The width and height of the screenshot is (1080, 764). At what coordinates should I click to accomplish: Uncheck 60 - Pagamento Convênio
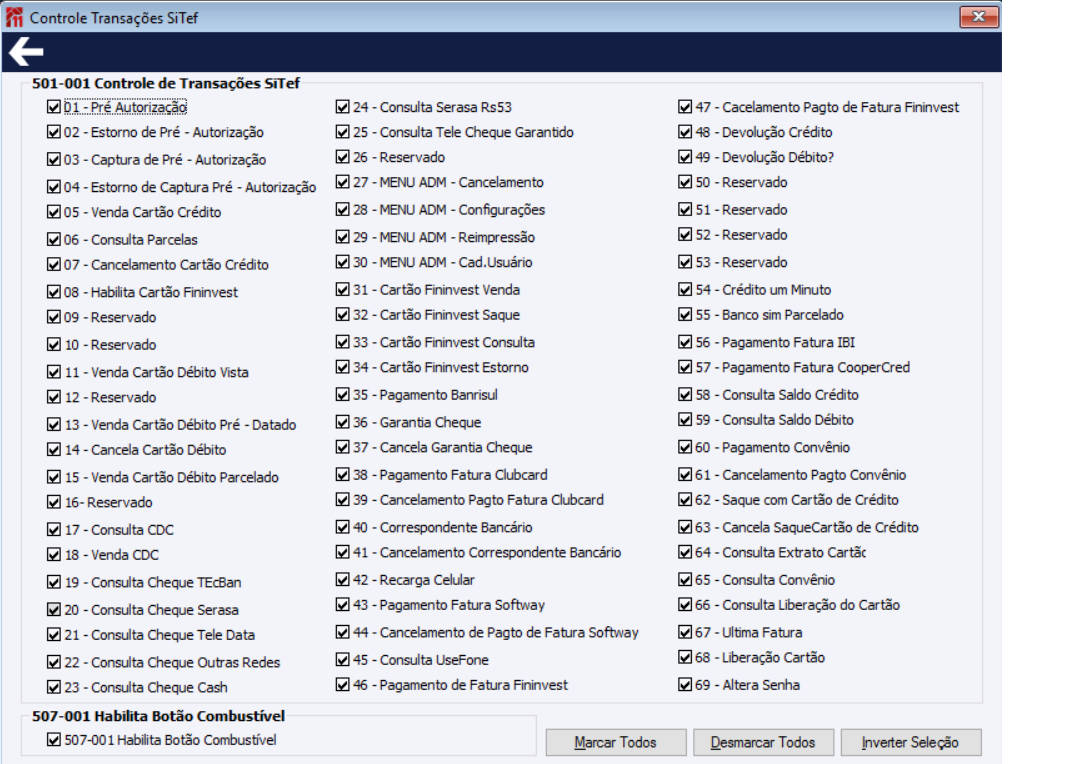[685, 447]
